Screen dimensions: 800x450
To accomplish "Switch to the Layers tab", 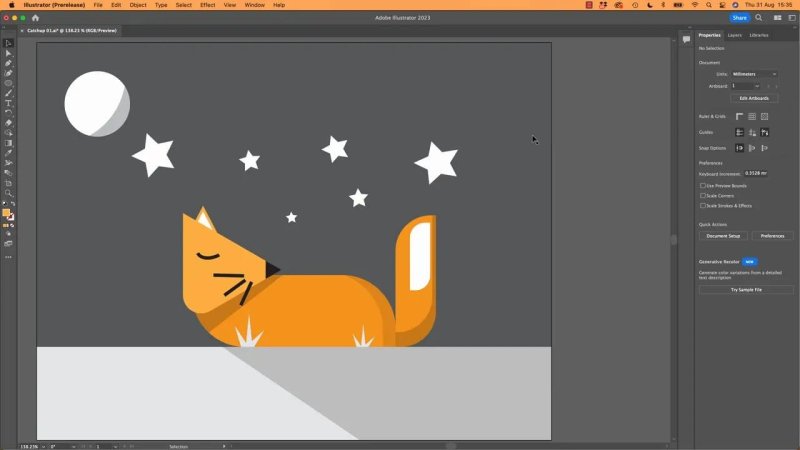I will [735, 35].
